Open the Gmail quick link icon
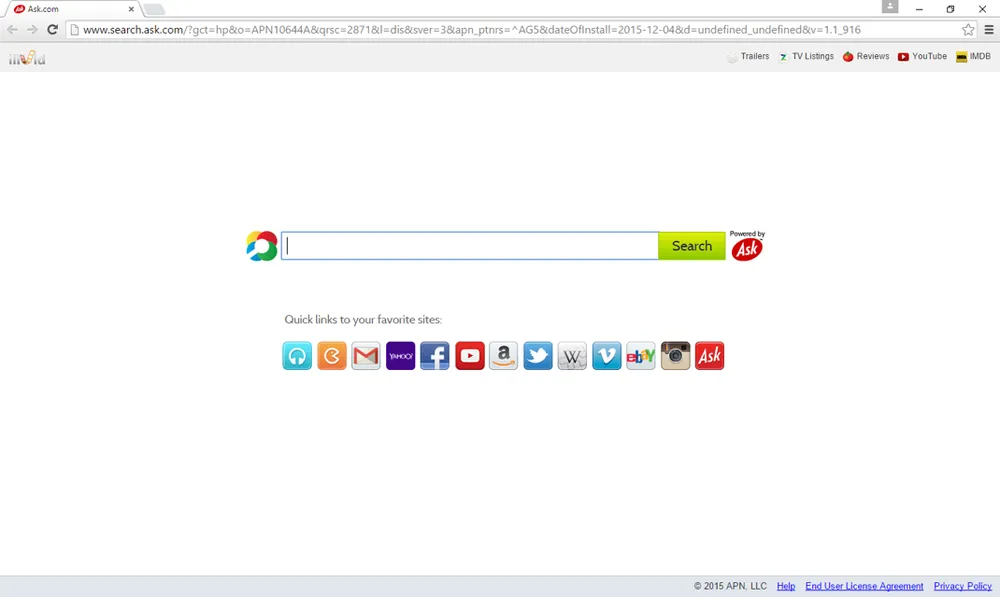The image size is (1000, 597). pos(366,356)
